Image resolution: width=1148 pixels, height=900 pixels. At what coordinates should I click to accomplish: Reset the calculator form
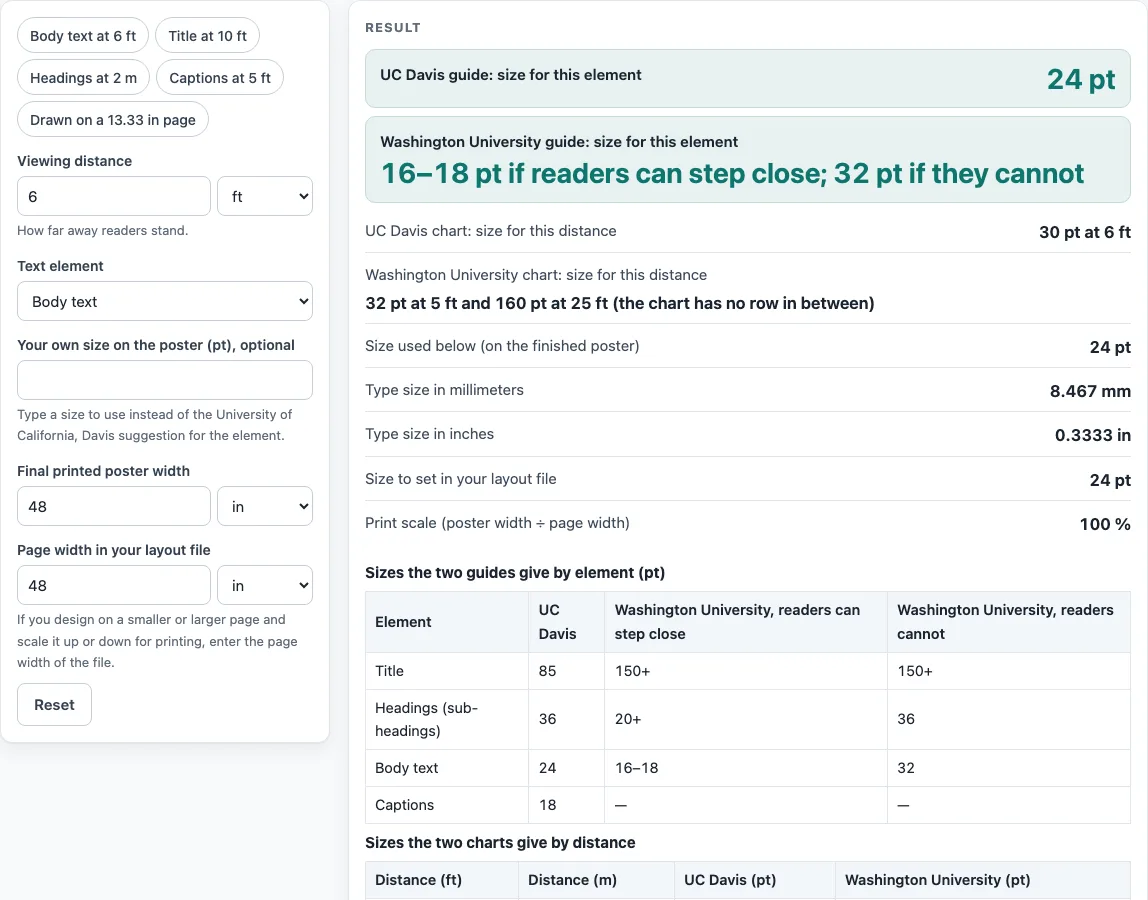pyautogui.click(x=54, y=704)
